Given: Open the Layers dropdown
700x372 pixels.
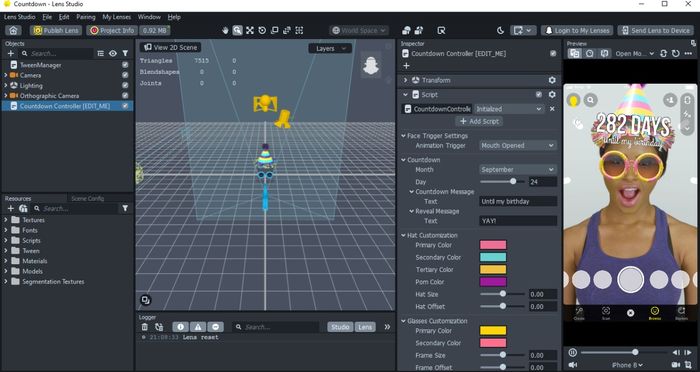Looking at the screenshot, I should (330, 49).
